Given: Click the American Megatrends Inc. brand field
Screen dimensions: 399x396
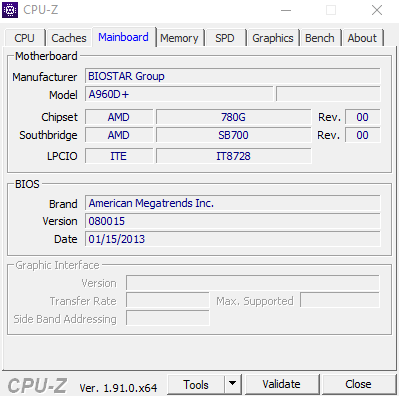Looking at the screenshot, I should (233, 203).
